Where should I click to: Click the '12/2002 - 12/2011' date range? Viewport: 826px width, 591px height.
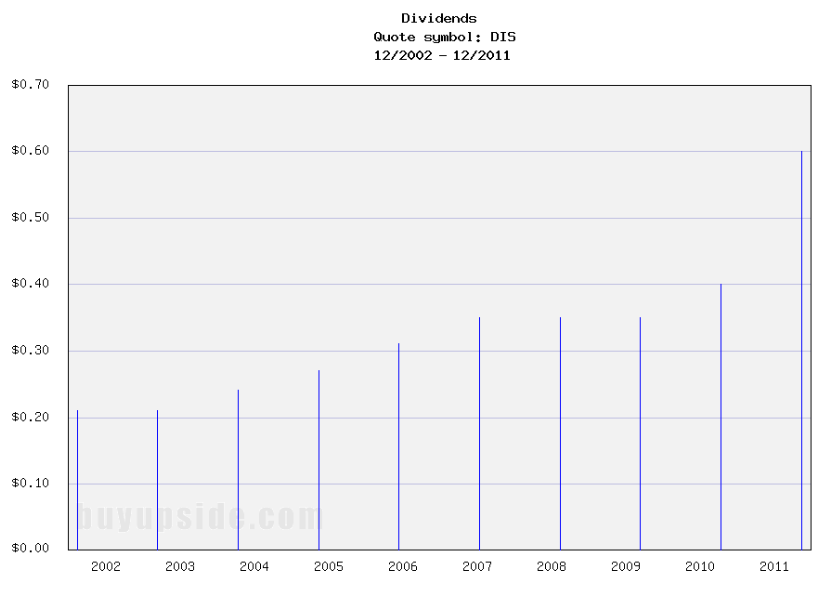tap(442, 55)
